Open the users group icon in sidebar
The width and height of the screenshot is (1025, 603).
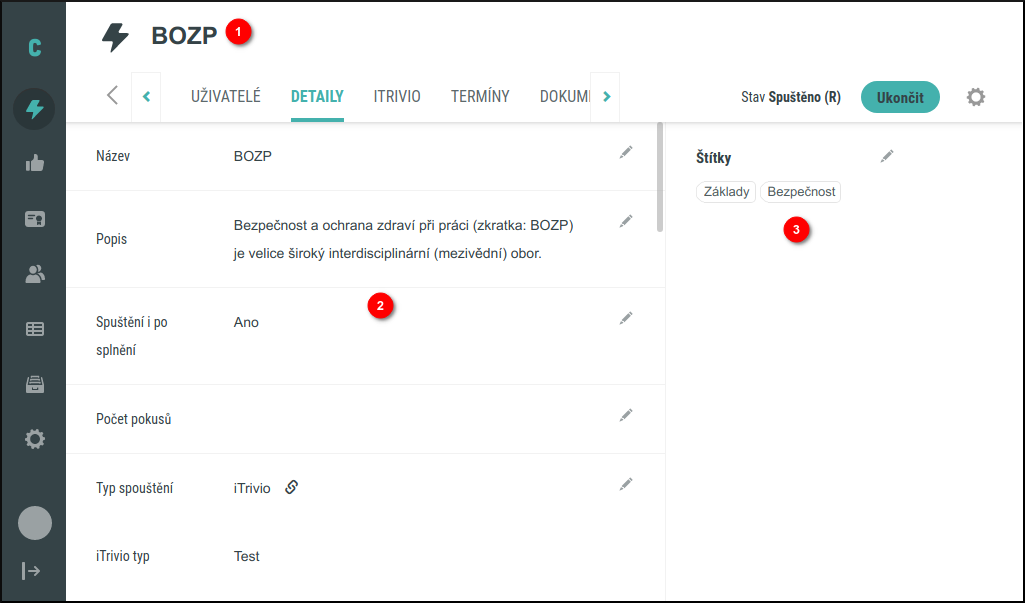[x=34, y=274]
